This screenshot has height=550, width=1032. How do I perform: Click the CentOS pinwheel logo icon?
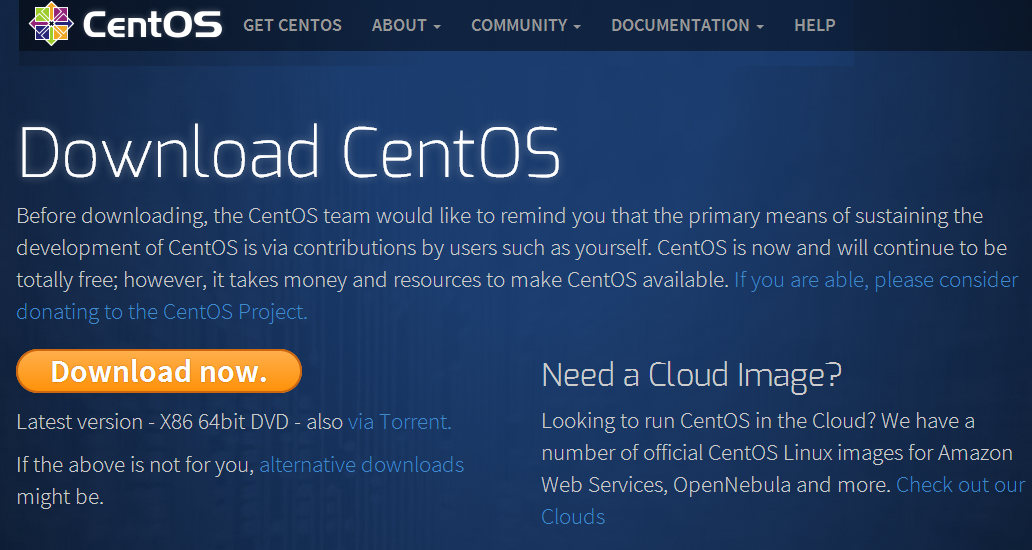pos(51,24)
